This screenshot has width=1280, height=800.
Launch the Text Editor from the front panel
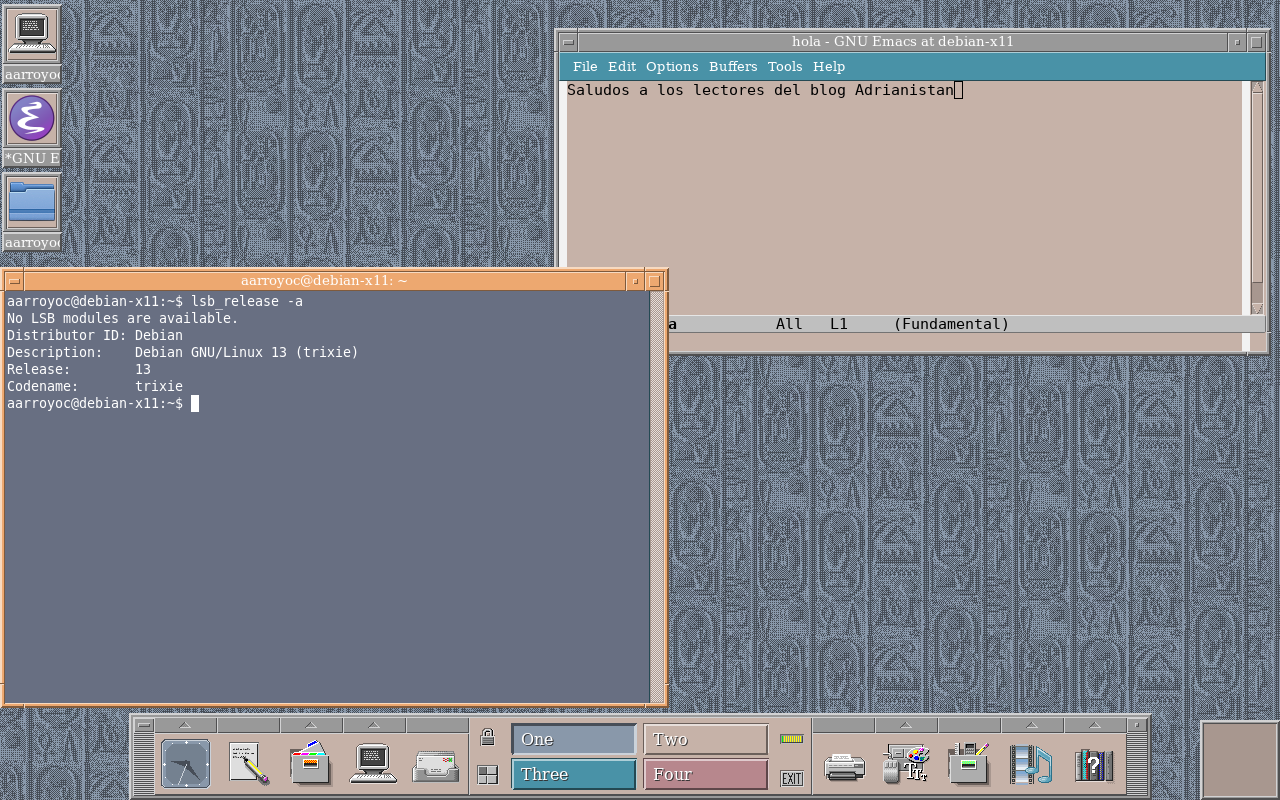tap(248, 765)
